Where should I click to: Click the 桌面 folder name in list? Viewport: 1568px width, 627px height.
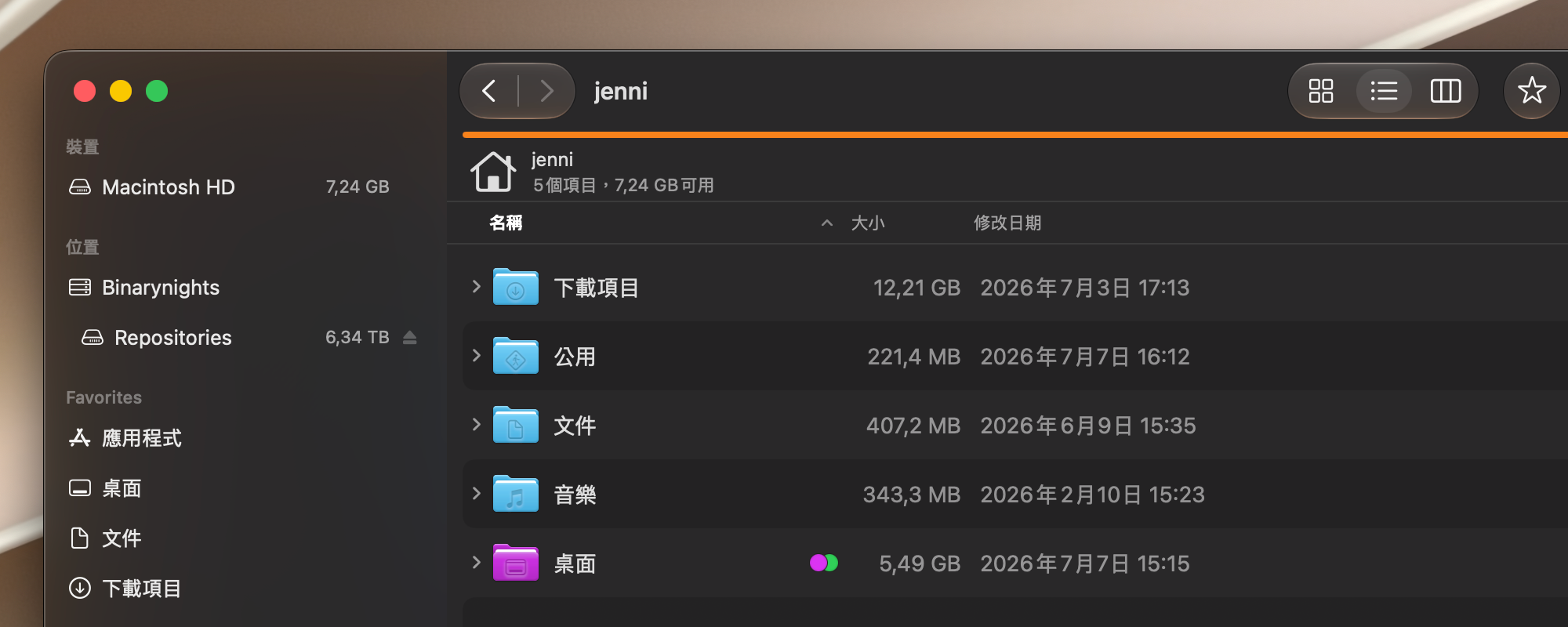(x=575, y=564)
